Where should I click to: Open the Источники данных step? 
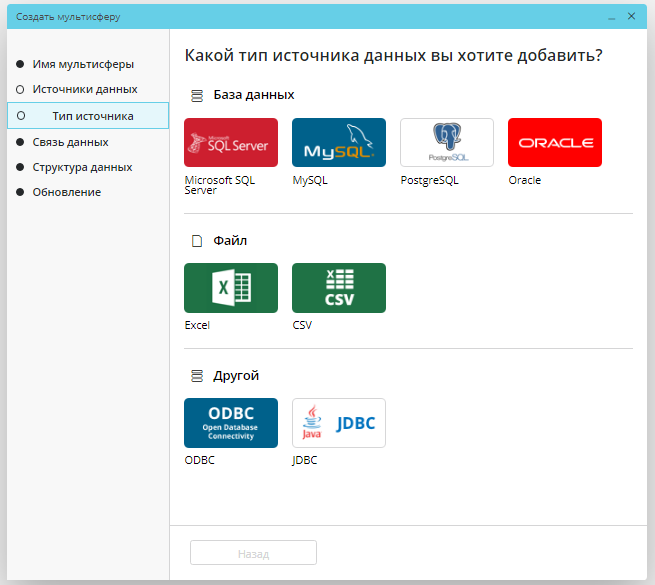click(85, 89)
